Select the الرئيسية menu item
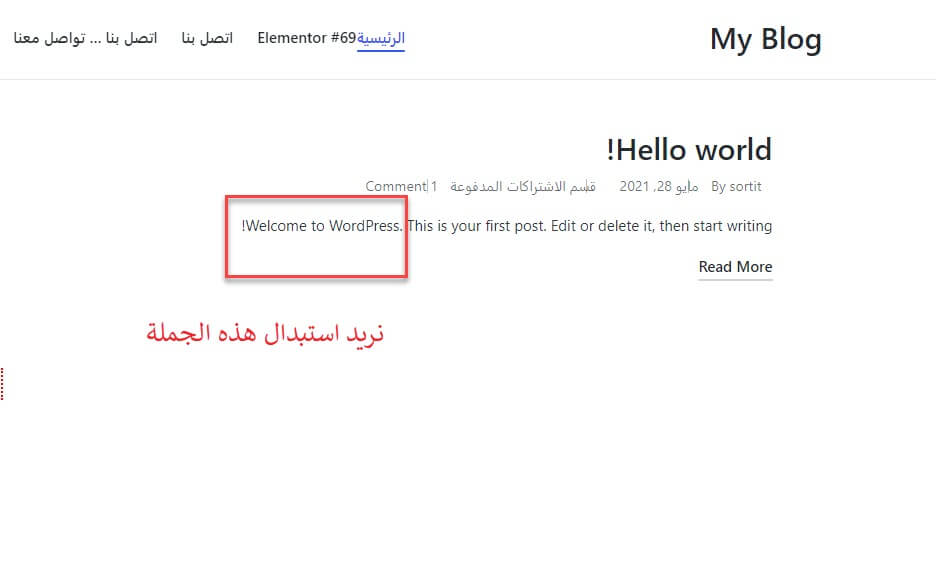936x572 pixels. 381,38
